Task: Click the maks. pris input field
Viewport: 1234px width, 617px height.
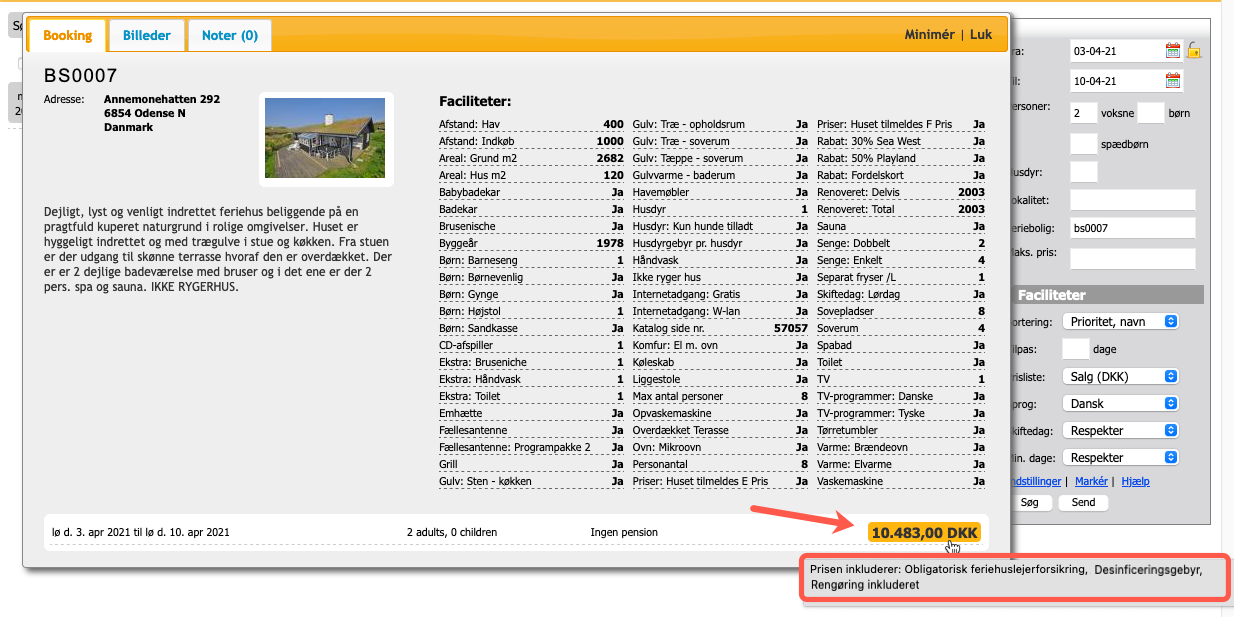Action: 1133,258
